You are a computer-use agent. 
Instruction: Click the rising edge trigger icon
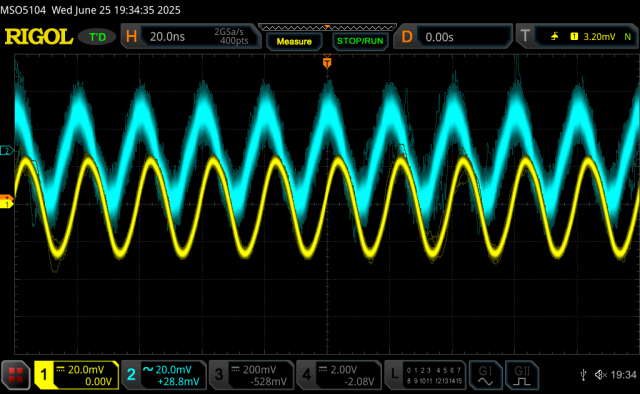(554, 37)
